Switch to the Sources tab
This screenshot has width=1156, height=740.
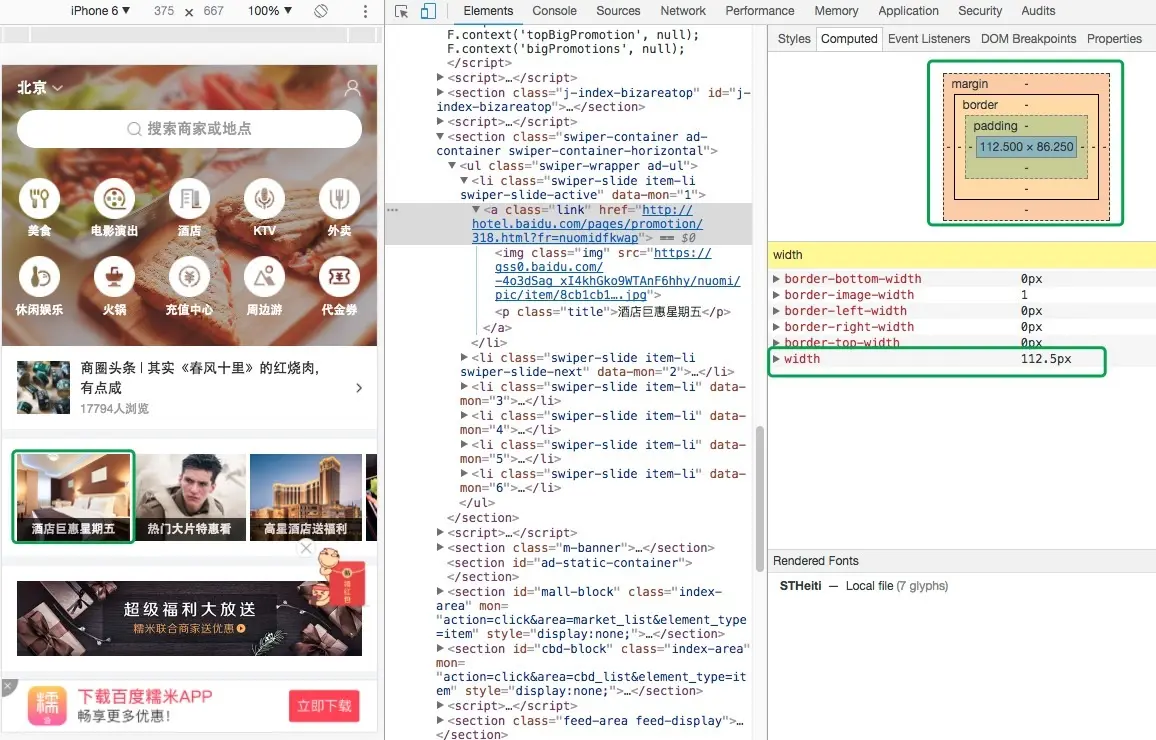(618, 11)
